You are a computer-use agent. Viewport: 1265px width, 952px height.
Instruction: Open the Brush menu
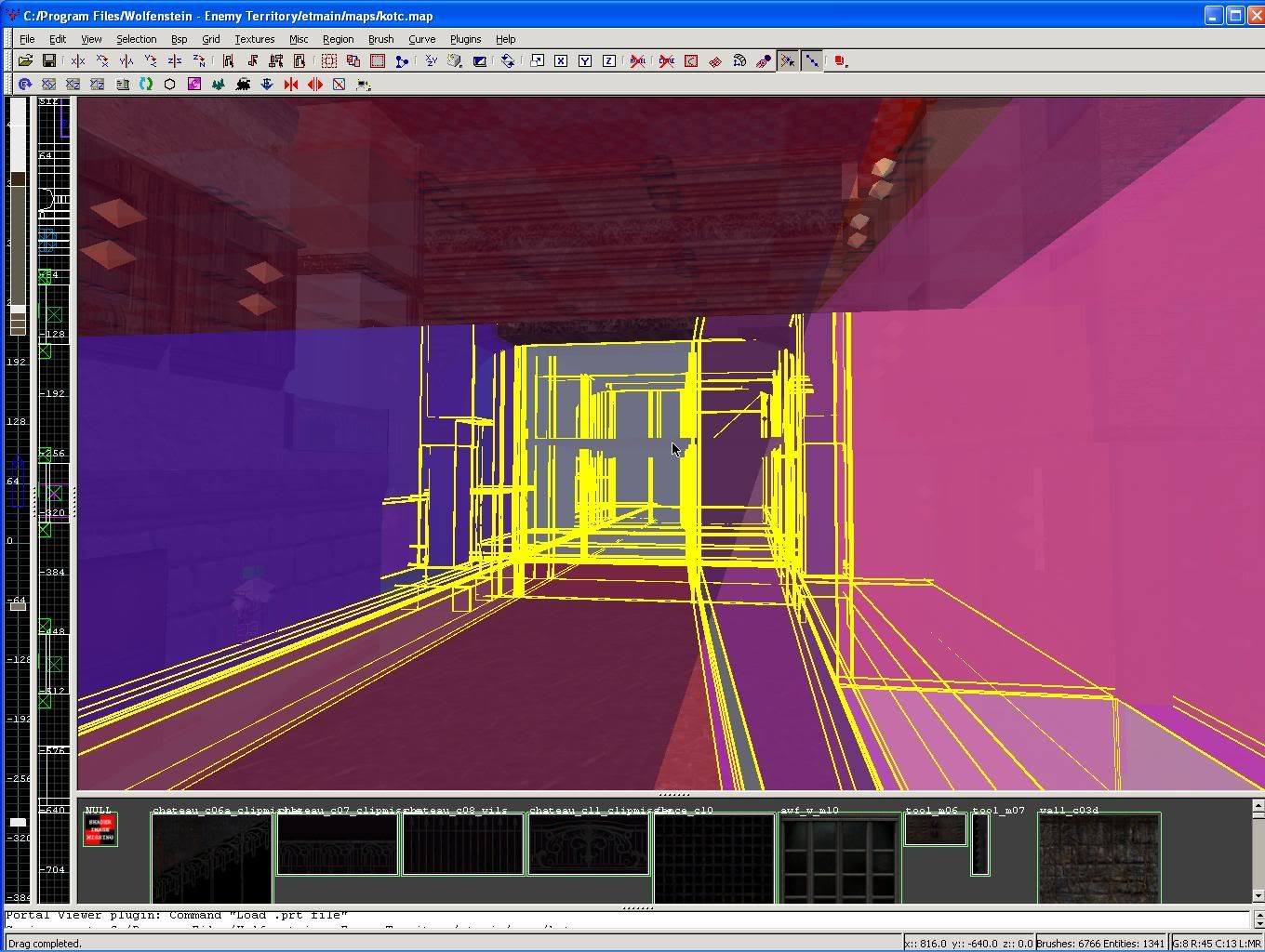pyautogui.click(x=380, y=39)
